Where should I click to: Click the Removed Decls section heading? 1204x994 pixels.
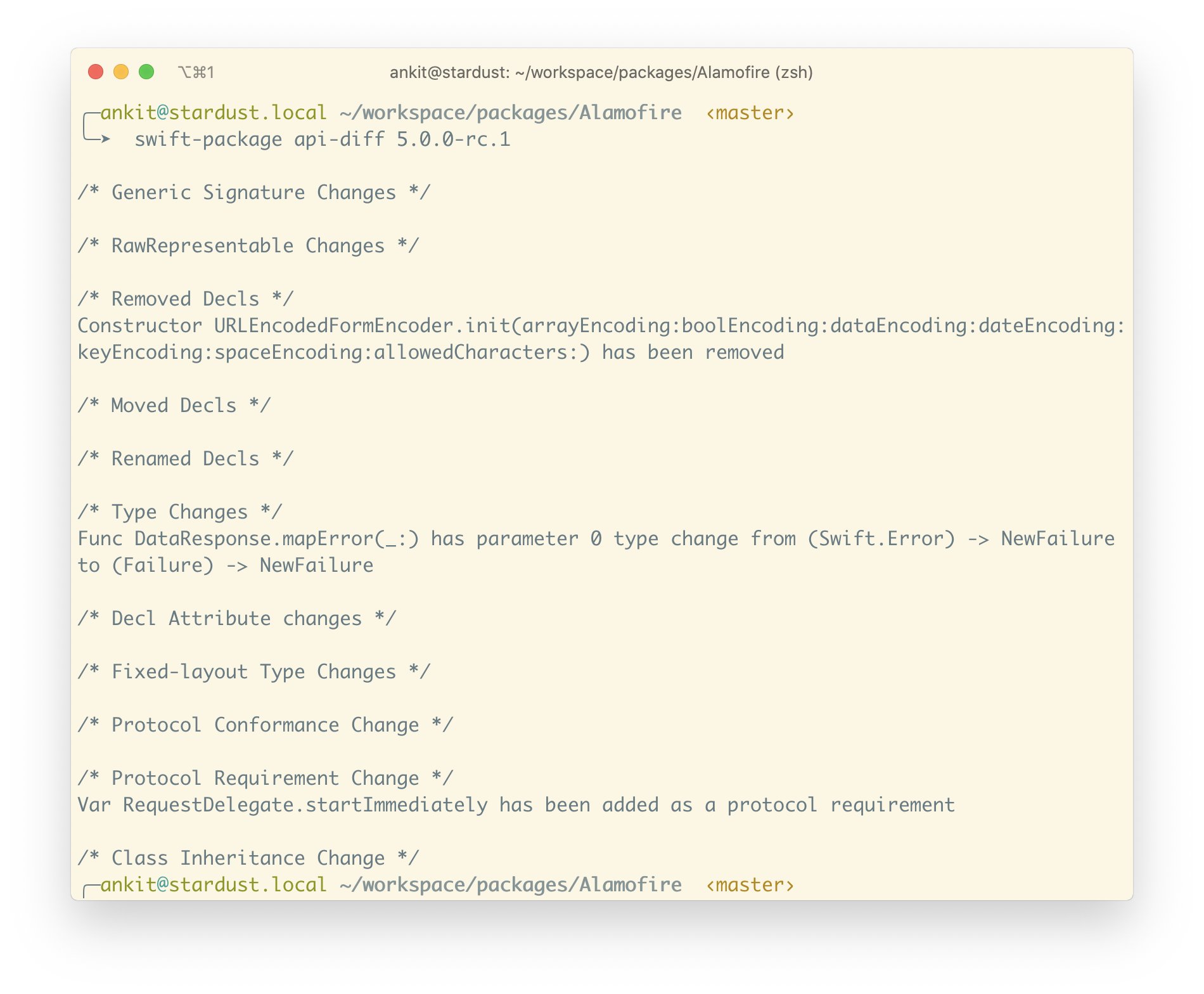pos(185,299)
